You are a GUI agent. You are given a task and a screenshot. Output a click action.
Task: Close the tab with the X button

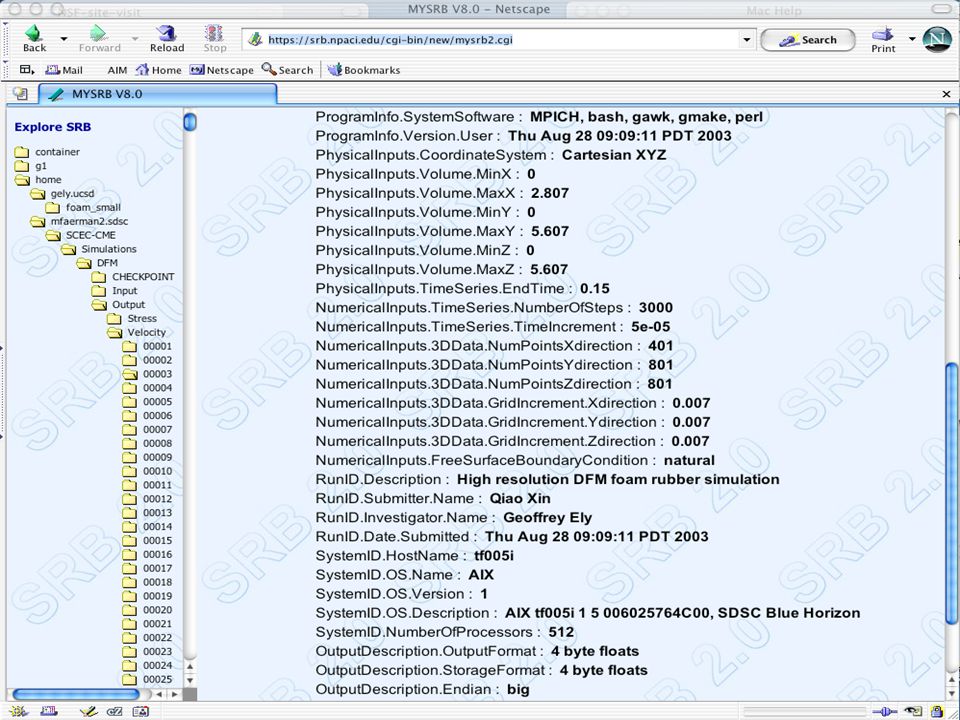pos(946,94)
